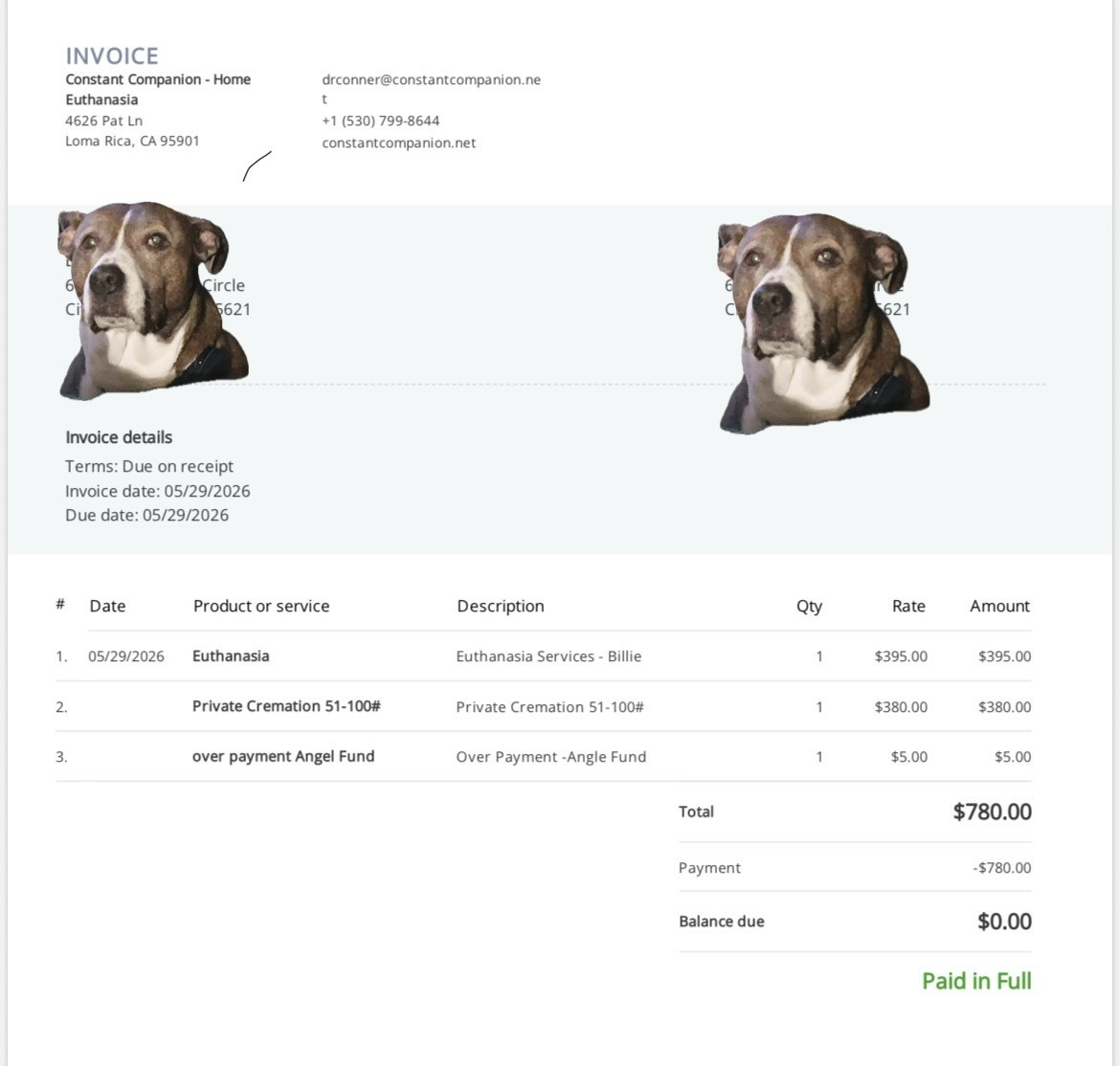
Task: Select the Private Cremation 51-100# item
Action: [x=544, y=706]
